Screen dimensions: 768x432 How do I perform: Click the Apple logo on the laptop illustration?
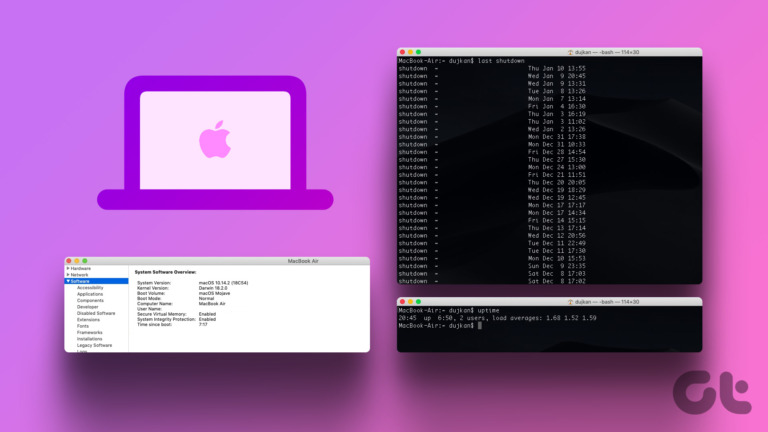click(215, 139)
